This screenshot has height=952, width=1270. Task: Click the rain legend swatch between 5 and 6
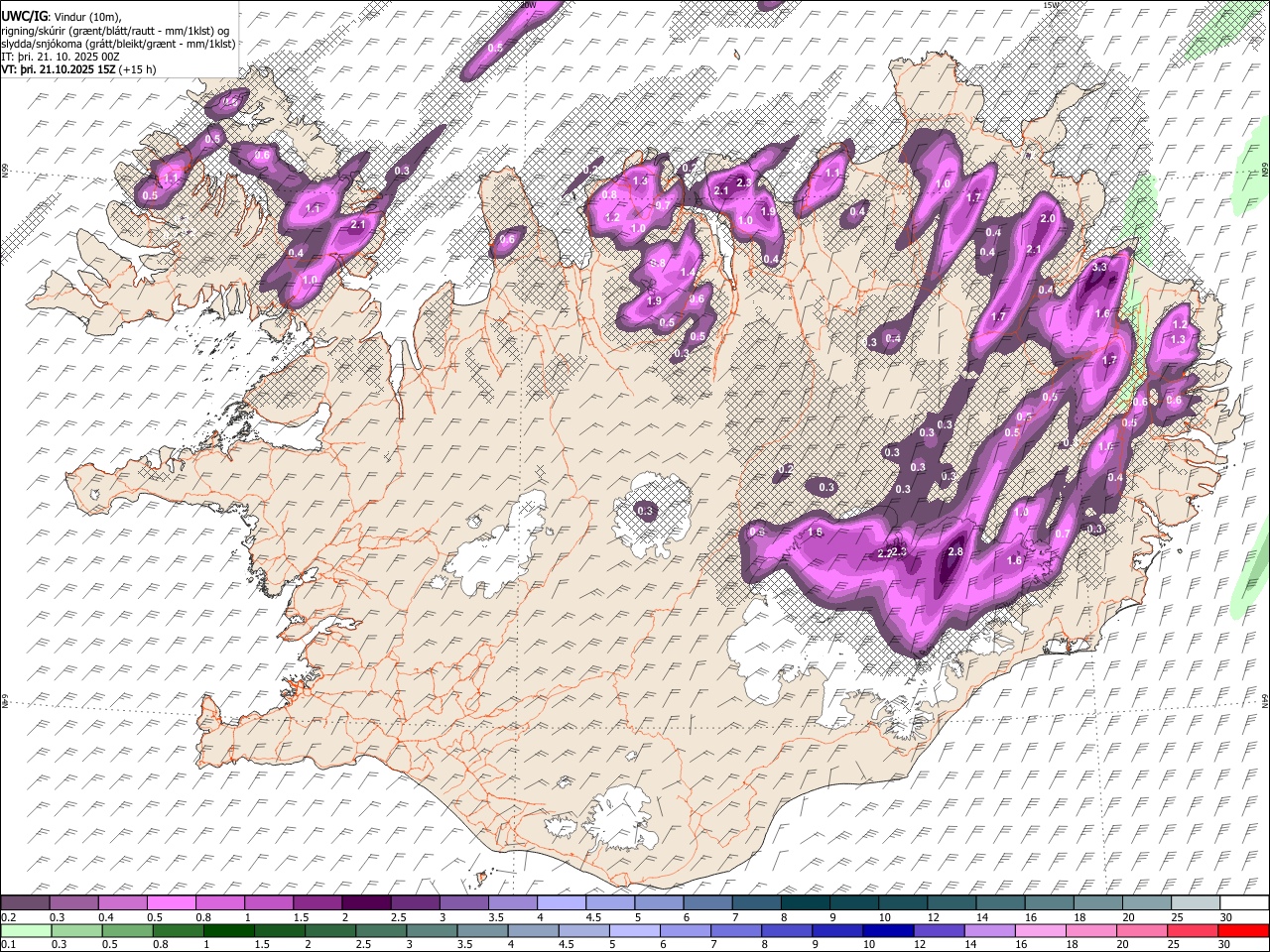click(635, 930)
